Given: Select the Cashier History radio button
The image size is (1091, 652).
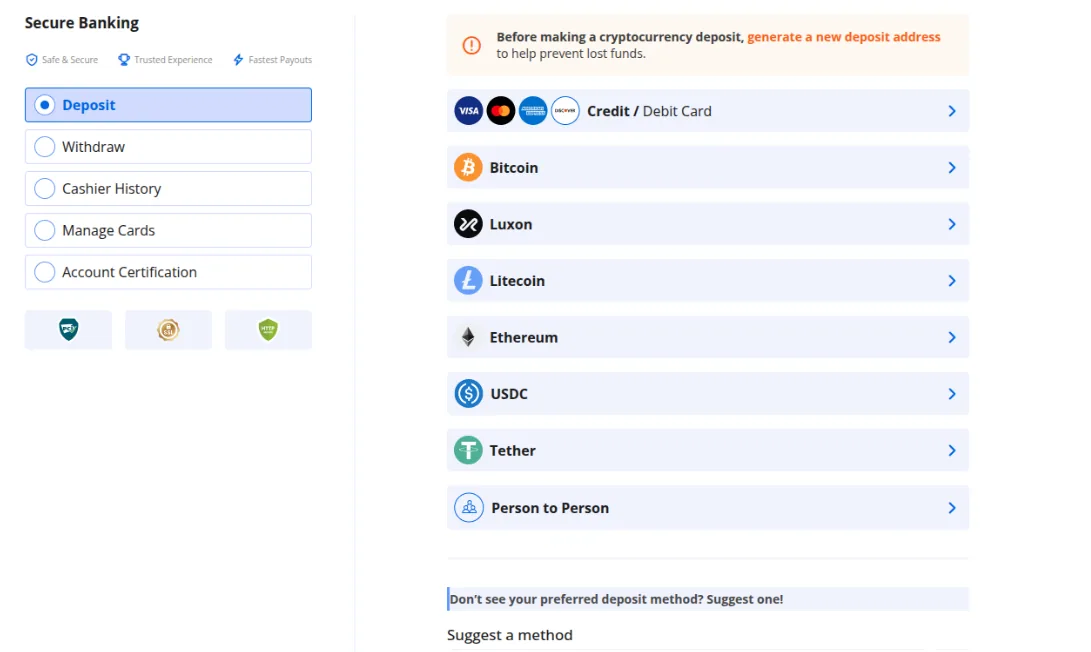Looking at the screenshot, I should point(45,189).
